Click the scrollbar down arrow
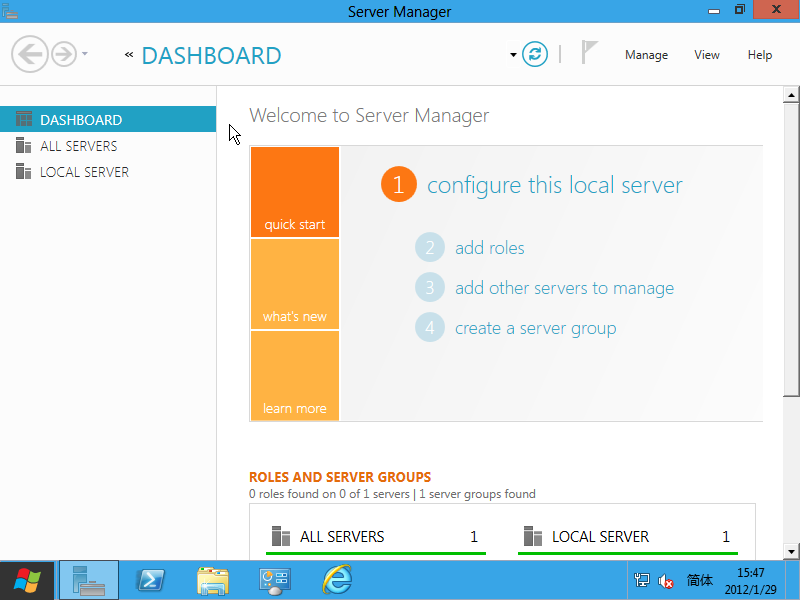The height and width of the screenshot is (600, 800). click(x=791, y=551)
